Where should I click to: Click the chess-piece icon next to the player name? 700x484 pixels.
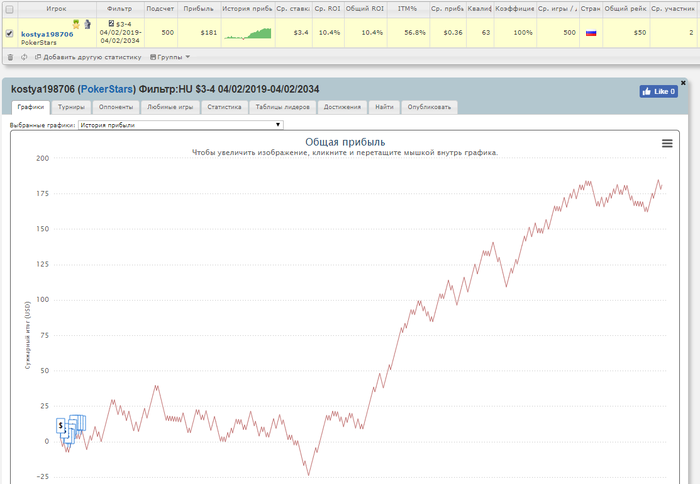(88, 24)
